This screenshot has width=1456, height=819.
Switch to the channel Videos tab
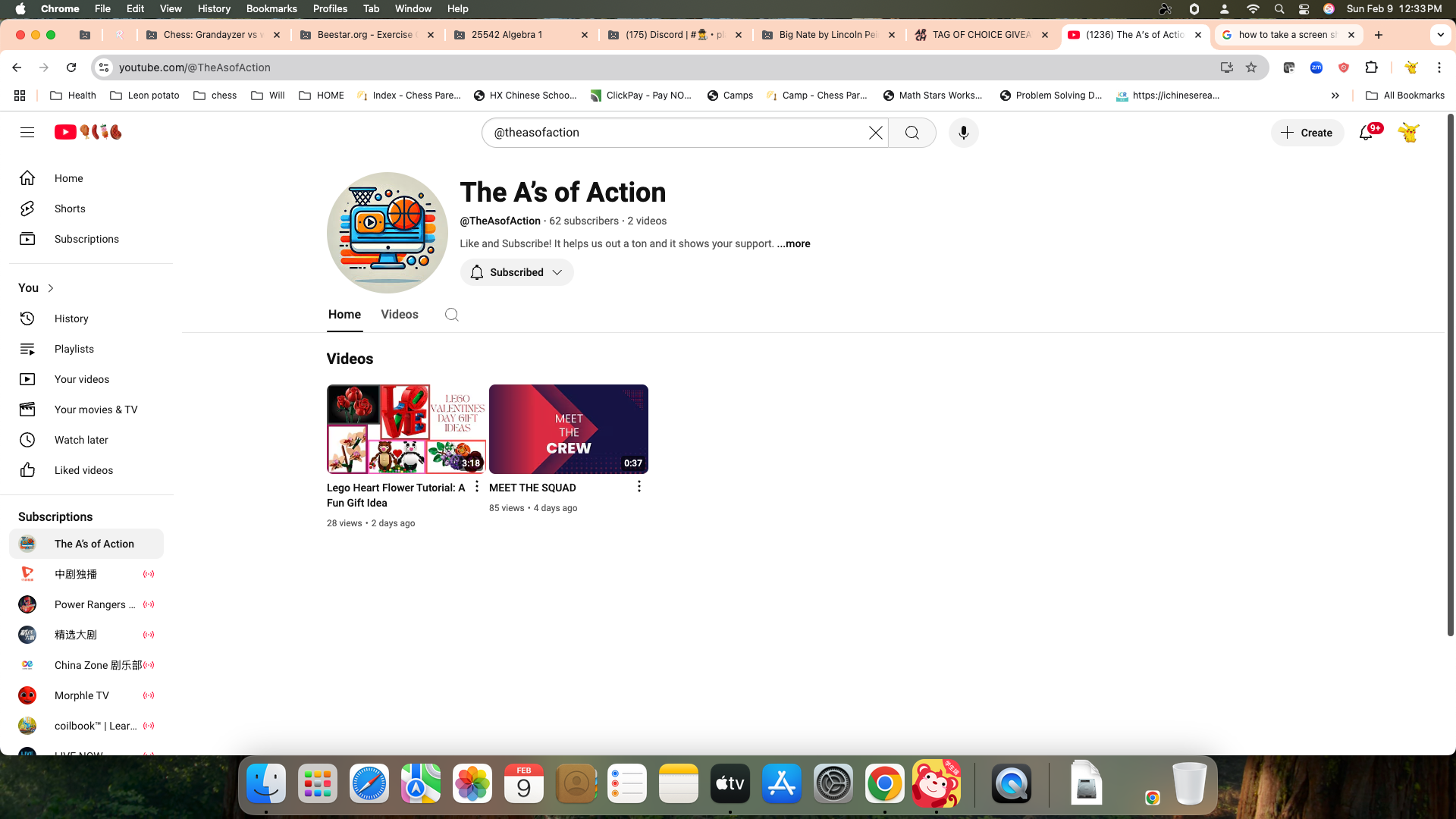pos(400,315)
